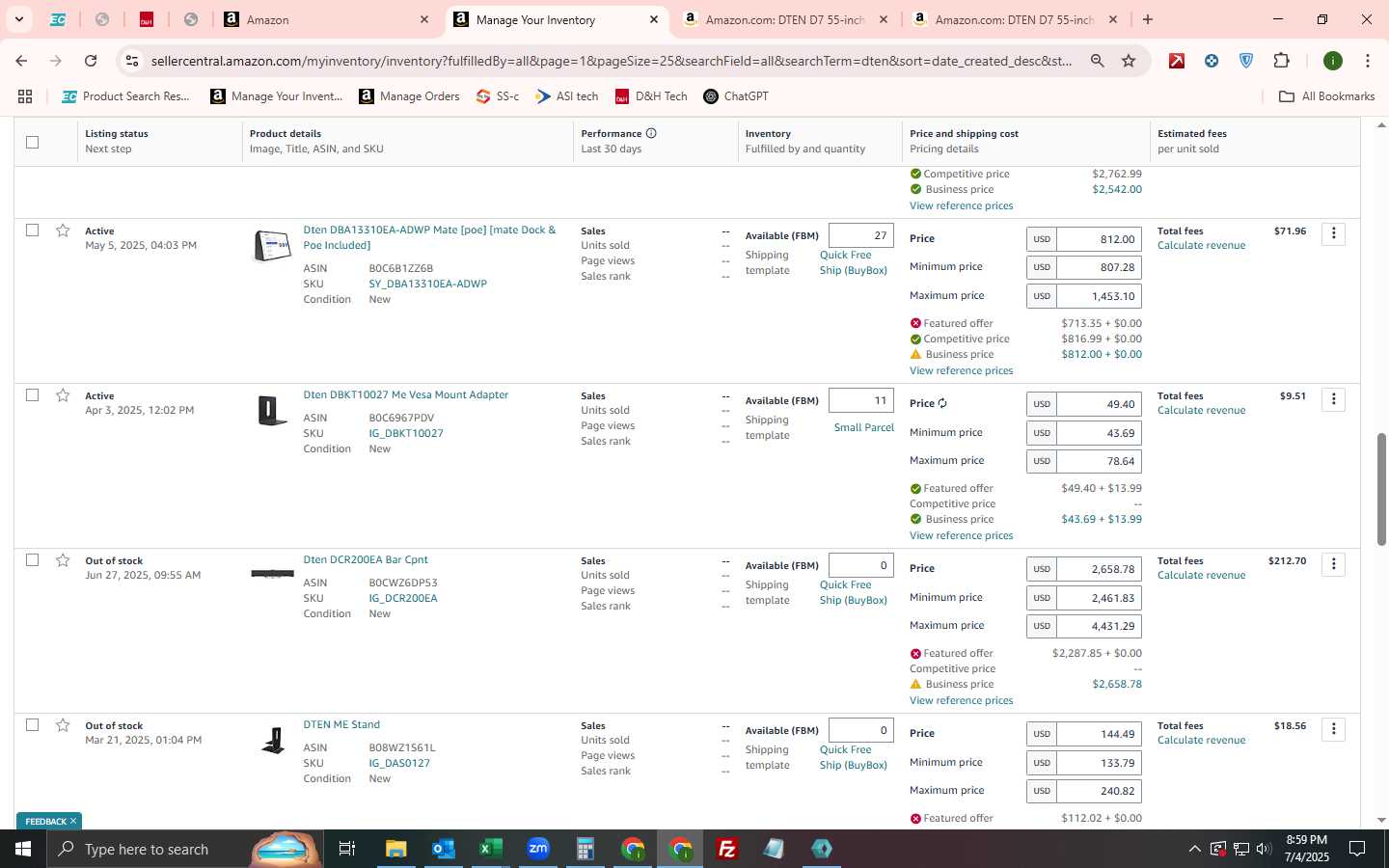The width and height of the screenshot is (1389, 868).
Task: Edit the Minimum price field showing 2,461.83
Action: click(x=1100, y=598)
